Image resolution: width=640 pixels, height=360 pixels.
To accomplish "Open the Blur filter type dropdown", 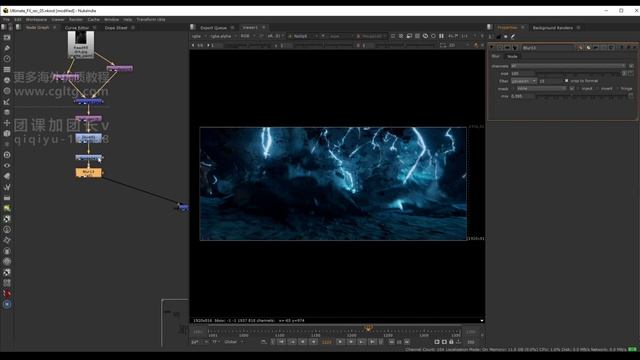I will (524, 81).
